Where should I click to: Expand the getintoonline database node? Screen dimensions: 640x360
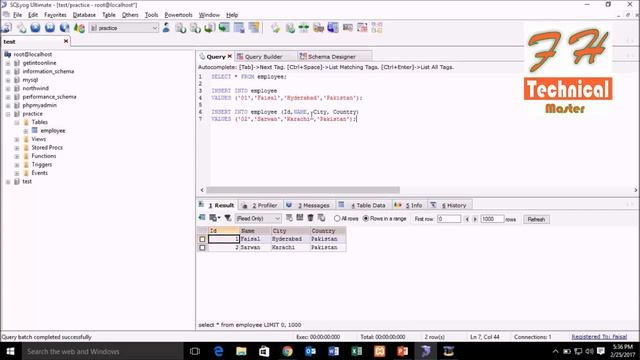click(8, 63)
